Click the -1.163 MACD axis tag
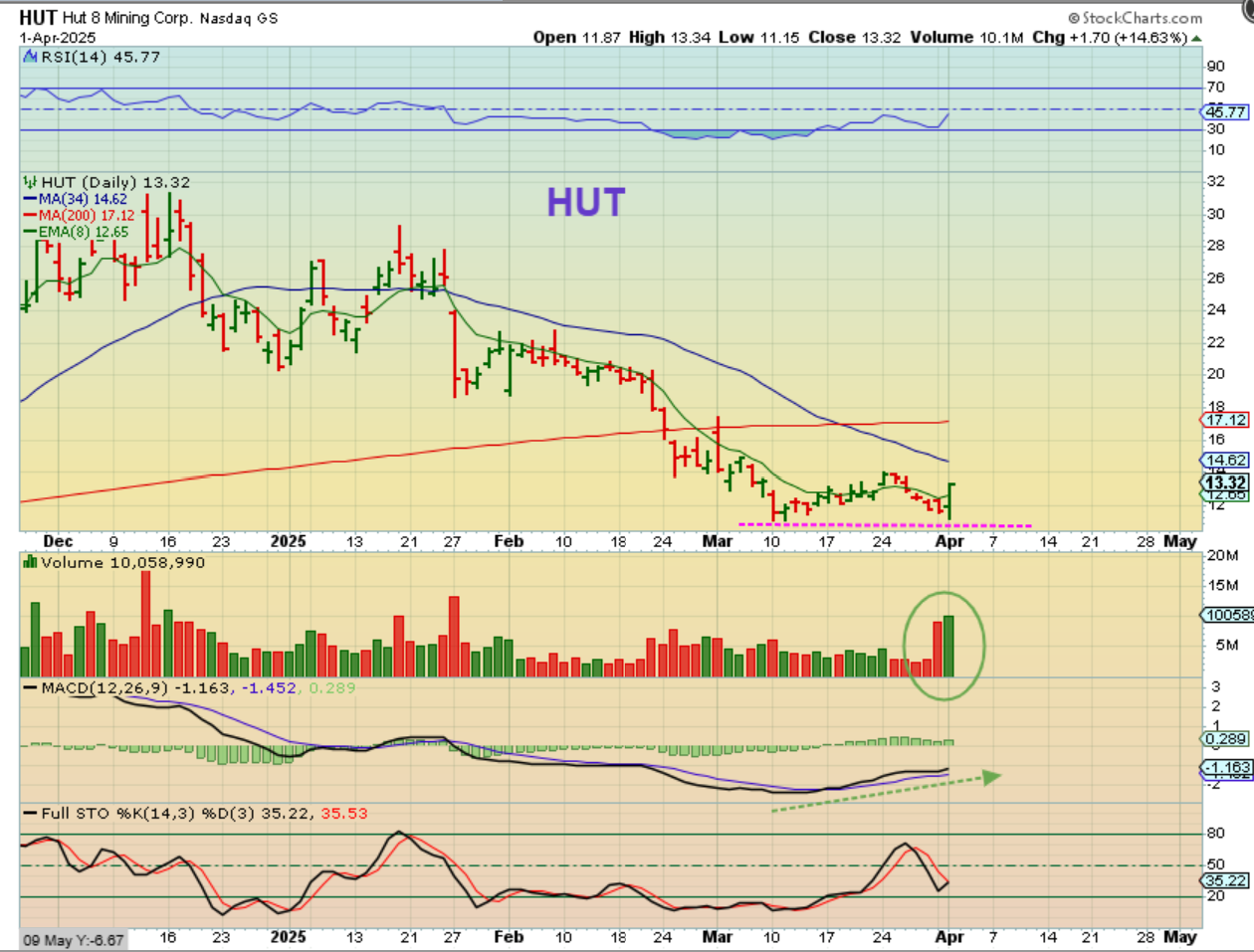Viewport: 1254px width, 952px height. (1225, 768)
